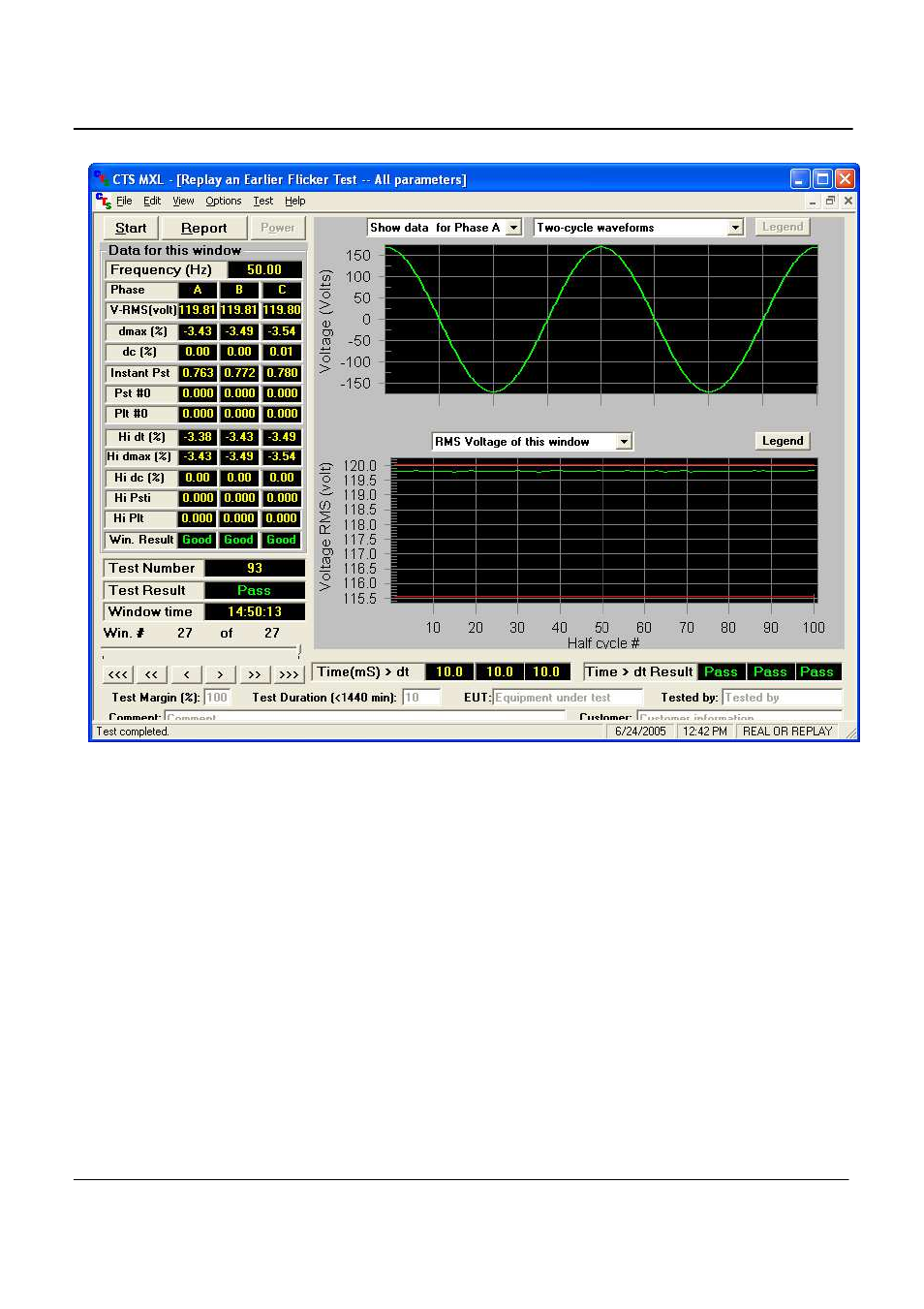The image size is (924, 1309).
Task: Go to previous window with < button
Action: pos(186,674)
